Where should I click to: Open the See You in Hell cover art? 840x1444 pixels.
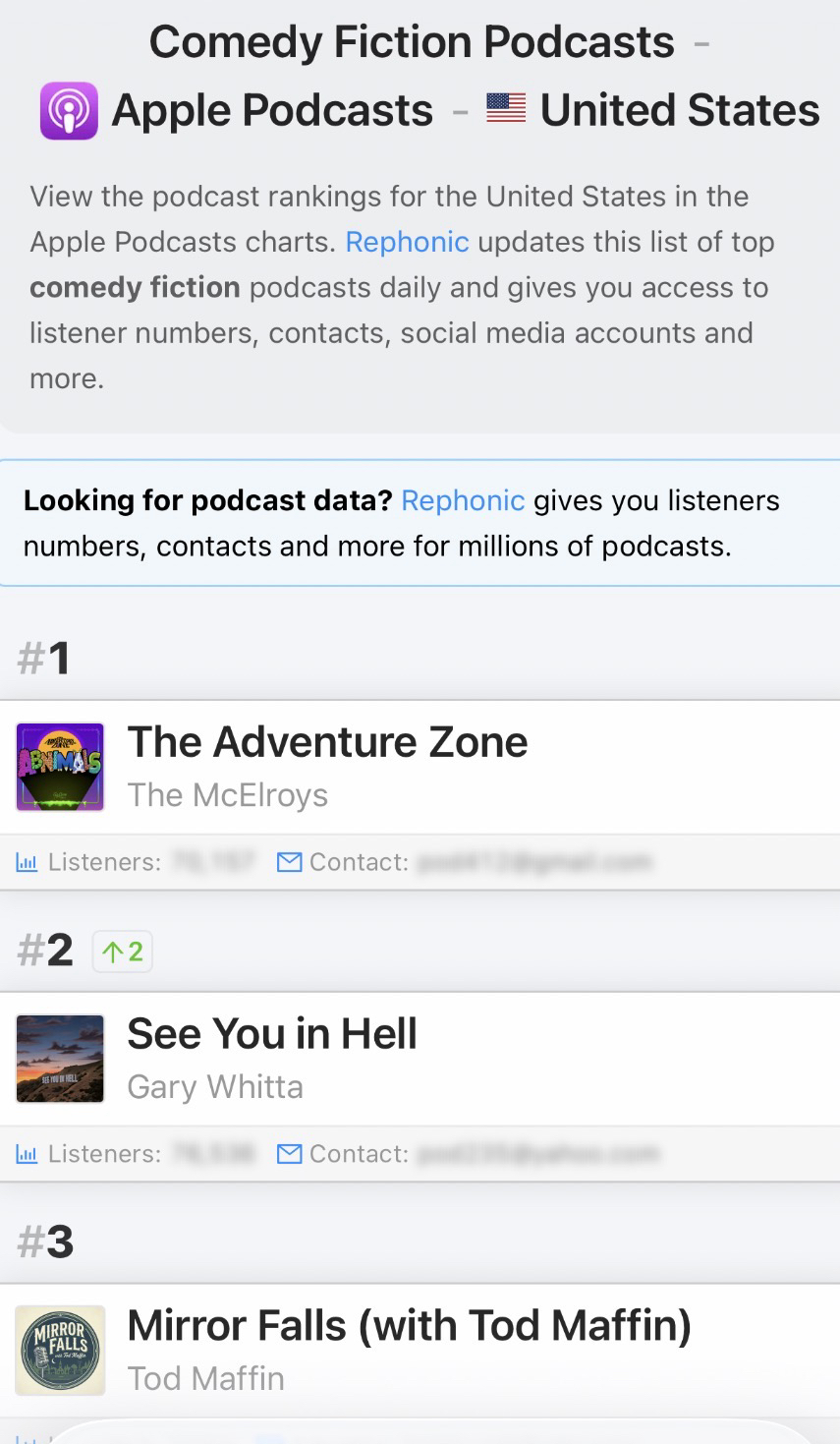point(60,1059)
